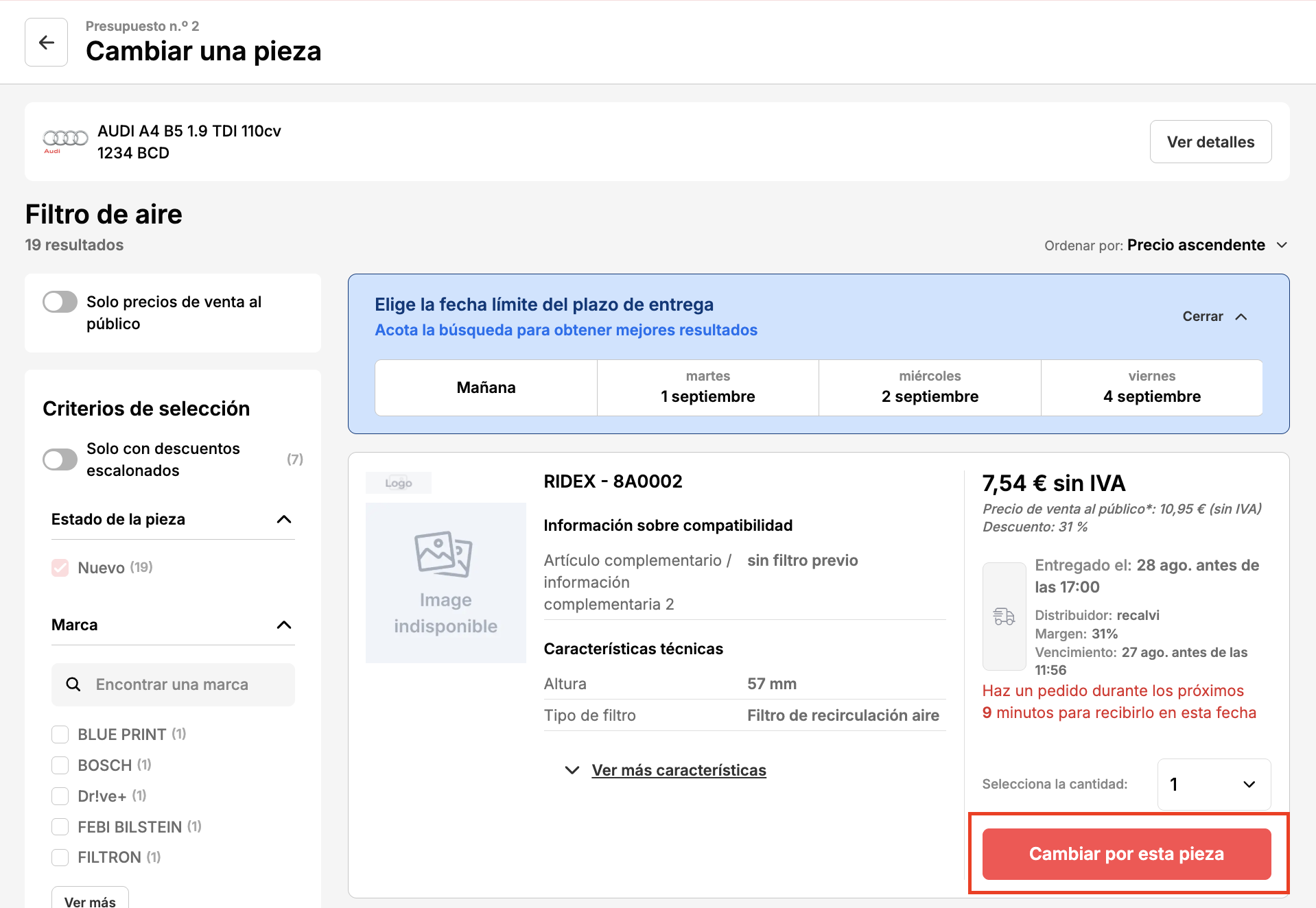
Task: Collapse the delivery date panel with Cerrar
Action: click(1214, 316)
